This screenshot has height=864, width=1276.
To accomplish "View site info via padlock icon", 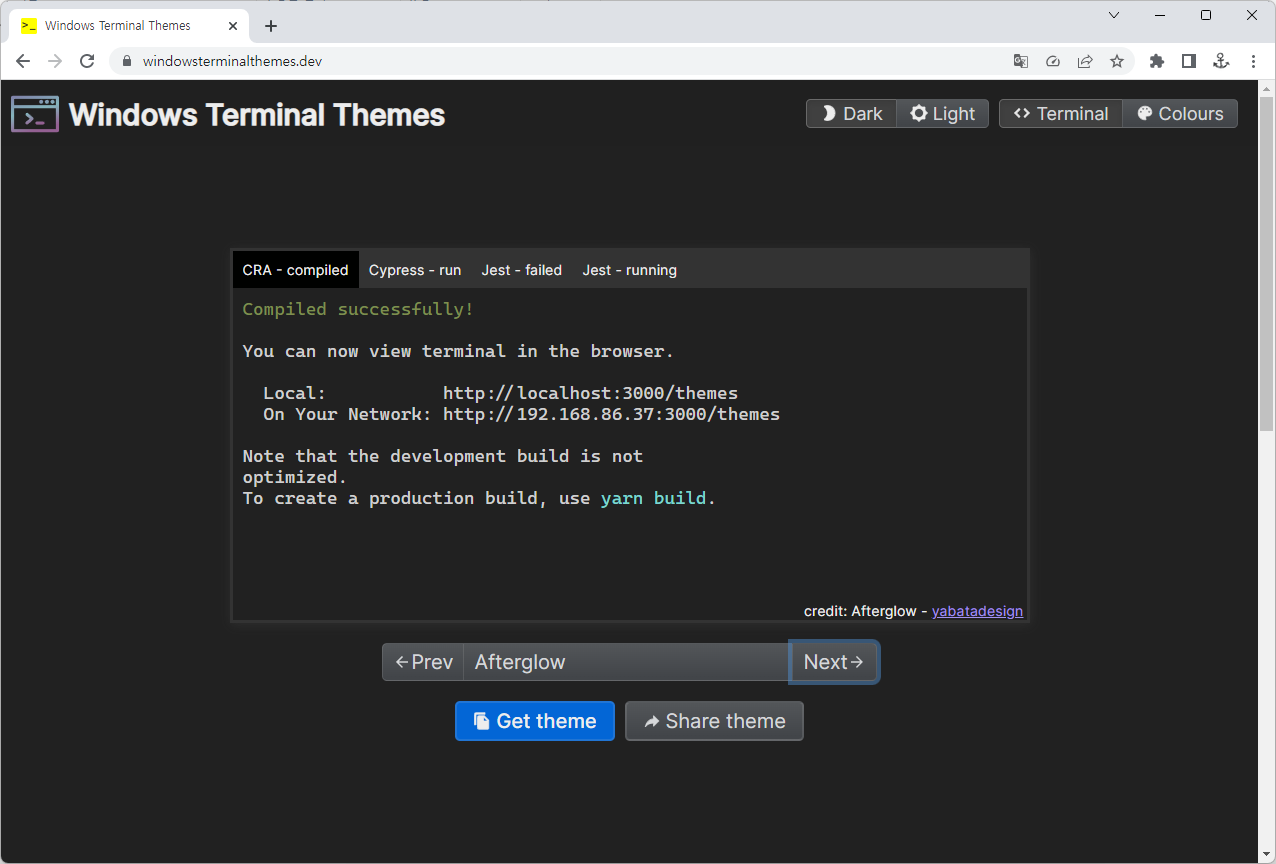I will tap(126, 61).
